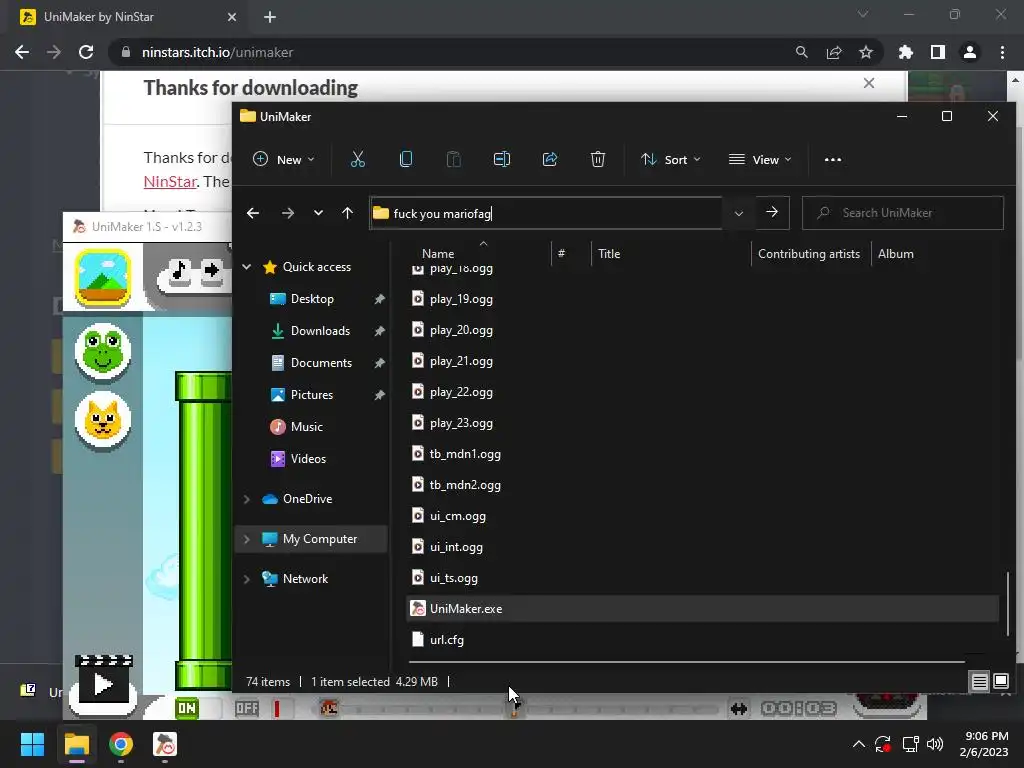Screen dimensions: 1024x768
Task: Open the View dropdown menu
Action: 760,159
